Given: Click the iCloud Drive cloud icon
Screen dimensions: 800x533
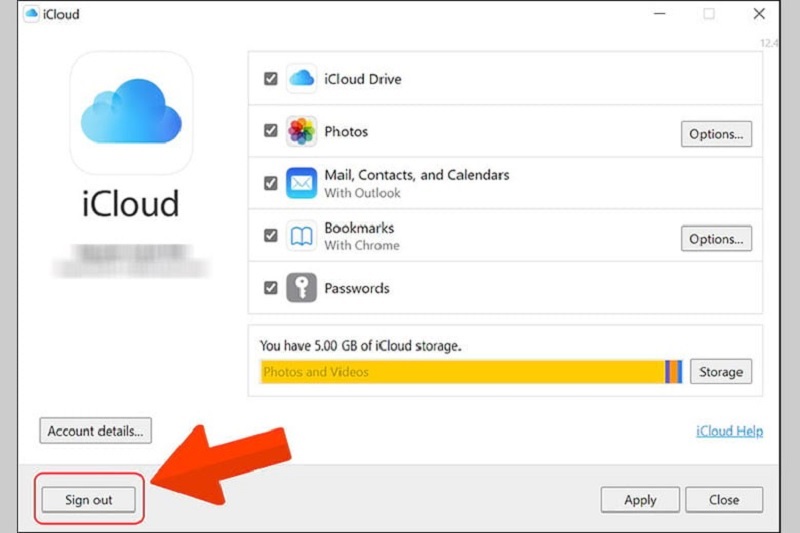Looking at the screenshot, I should tap(301, 79).
